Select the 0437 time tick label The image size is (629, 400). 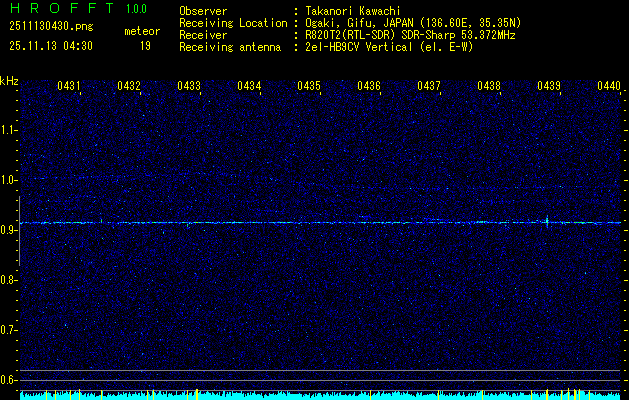[x=429, y=87]
